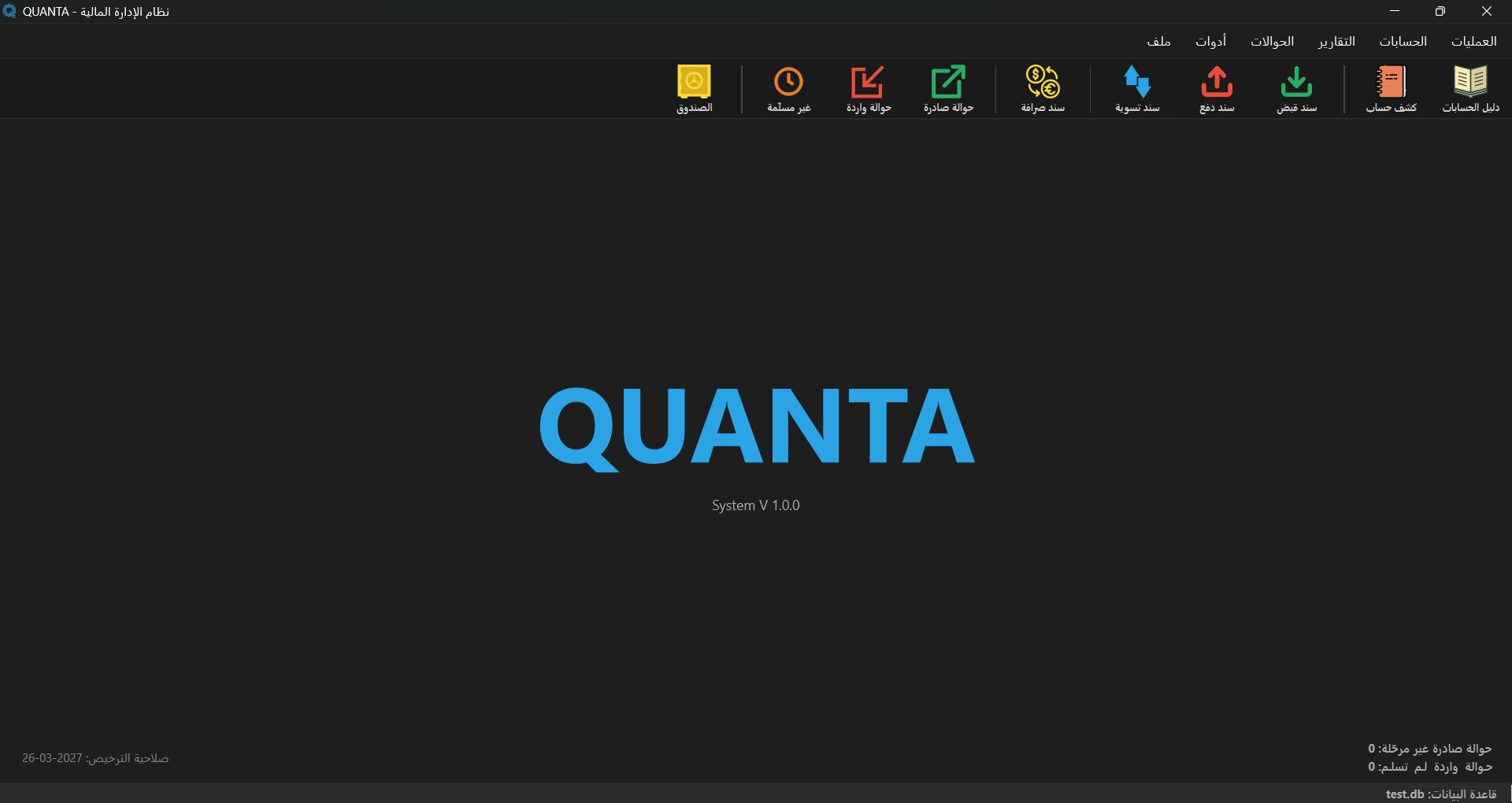Create an outgoing transfer (حوالة صادرة)
Viewport: 1512px width, 803px height.
coord(948,89)
